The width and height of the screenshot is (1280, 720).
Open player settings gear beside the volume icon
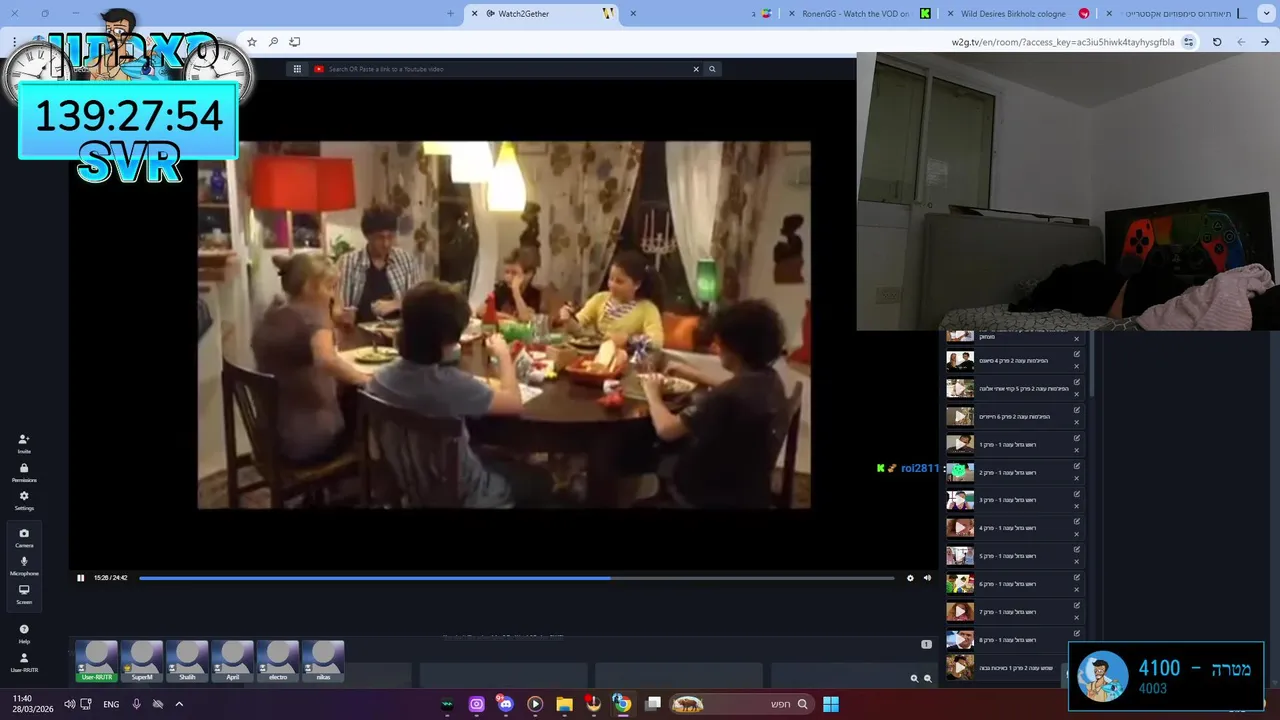[x=910, y=578]
